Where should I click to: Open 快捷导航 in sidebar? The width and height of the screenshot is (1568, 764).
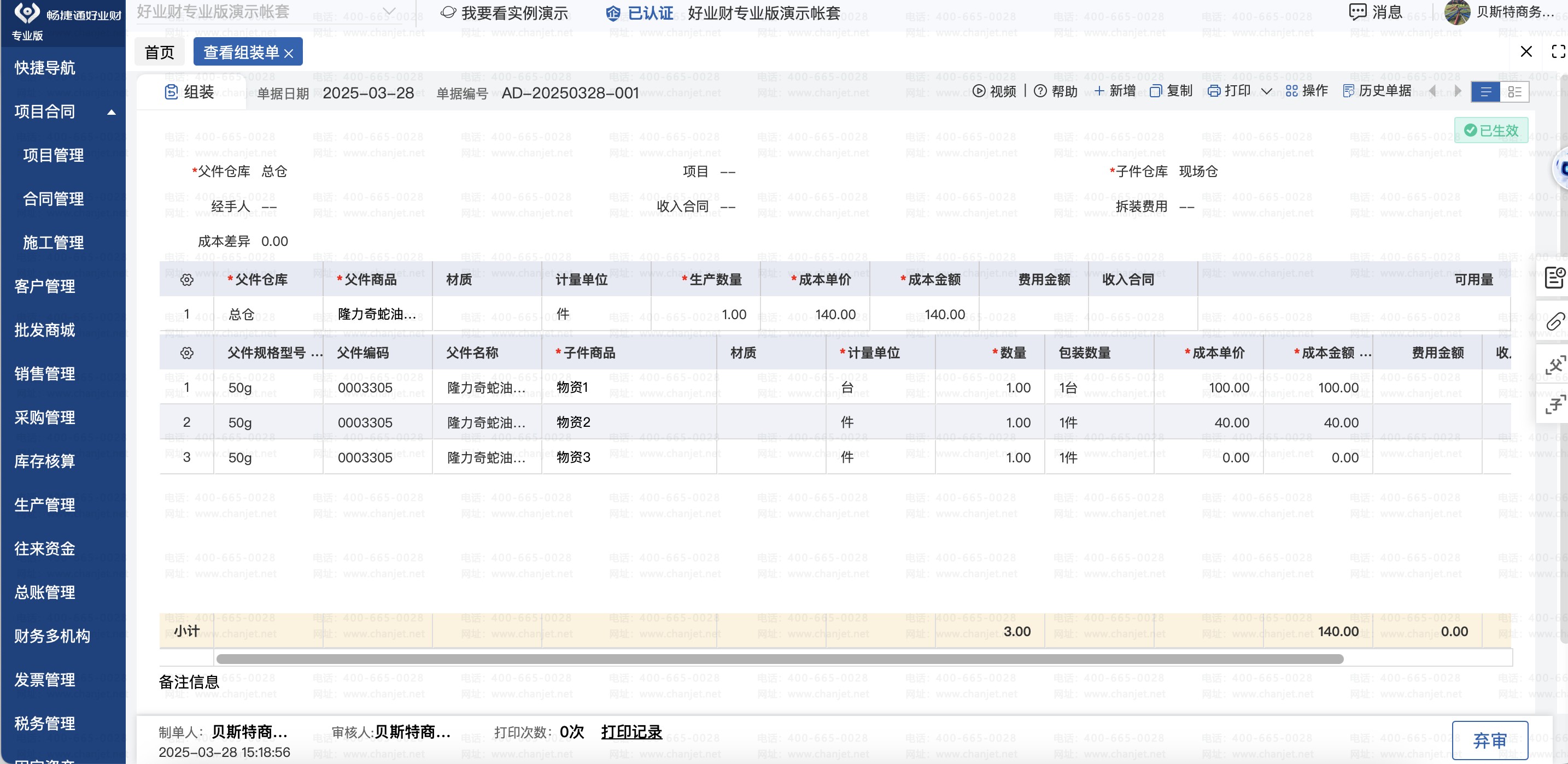(44, 68)
